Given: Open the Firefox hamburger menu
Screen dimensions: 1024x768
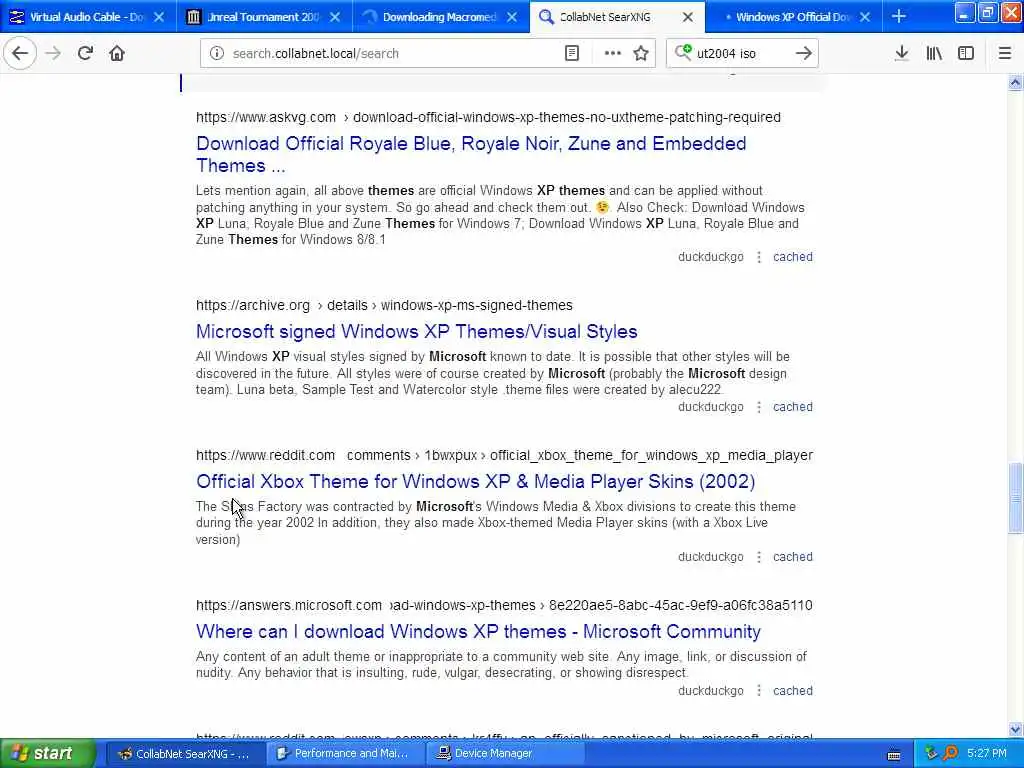Looking at the screenshot, I should click(1005, 53).
